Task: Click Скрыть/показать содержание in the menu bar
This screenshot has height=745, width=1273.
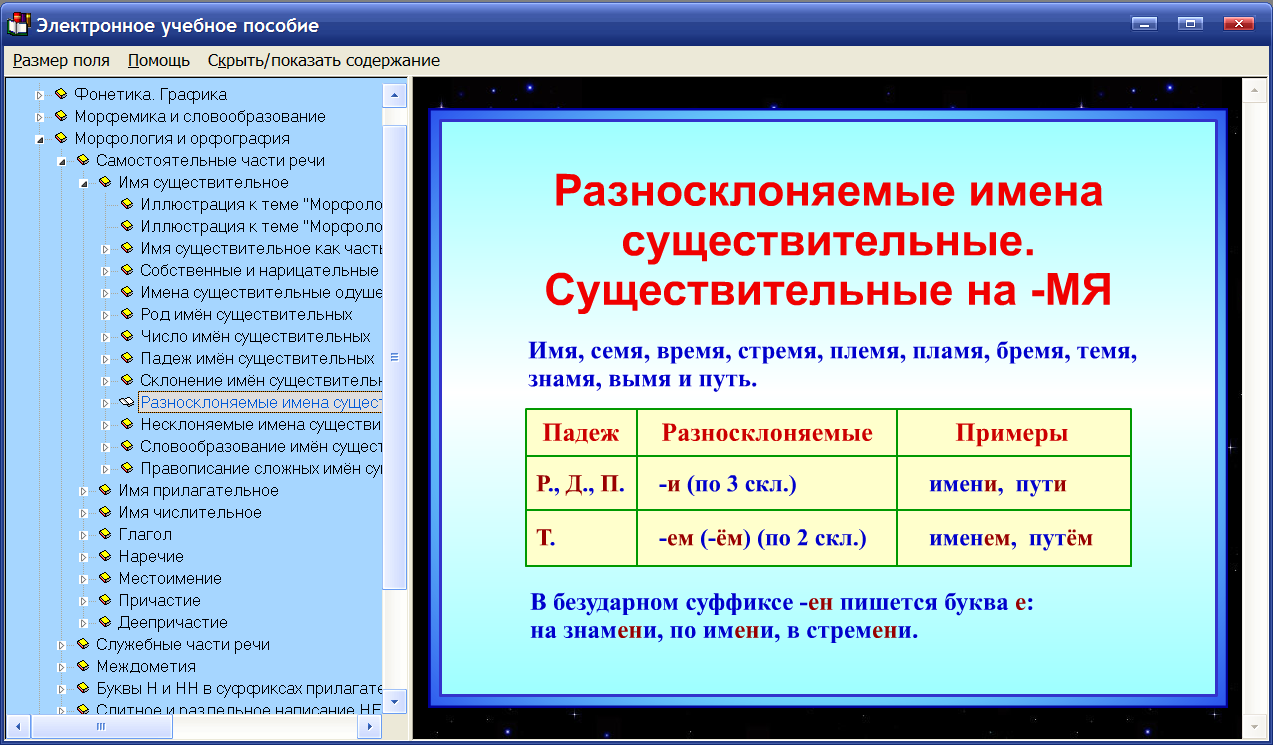Action: [322, 60]
